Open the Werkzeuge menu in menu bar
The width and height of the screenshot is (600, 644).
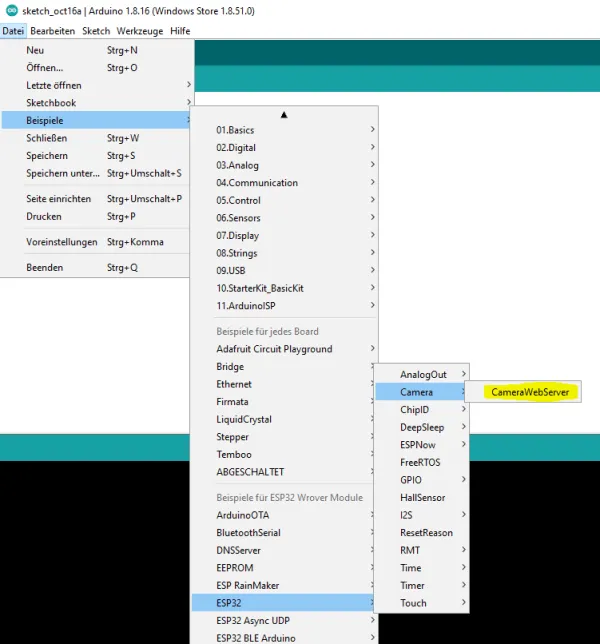(x=139, y=31)
